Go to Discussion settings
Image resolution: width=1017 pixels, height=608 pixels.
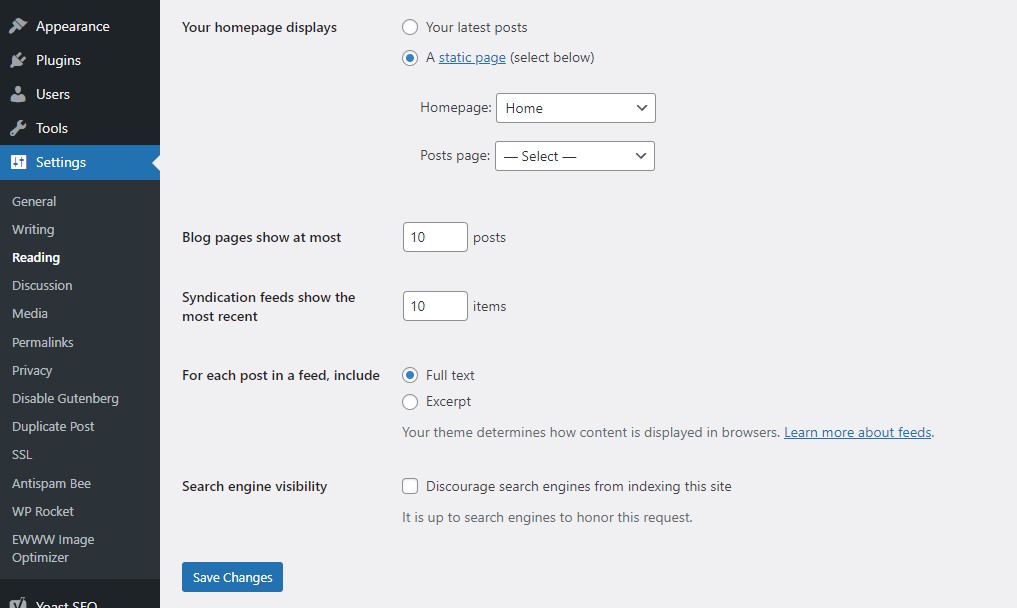pos(42,286)
